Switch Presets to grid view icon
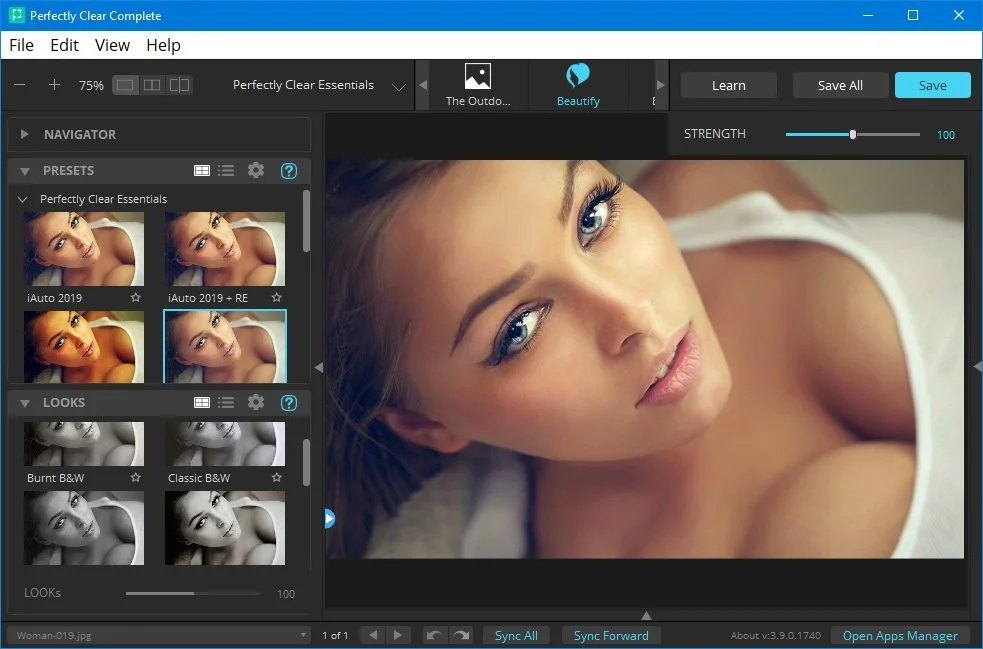 202,171
